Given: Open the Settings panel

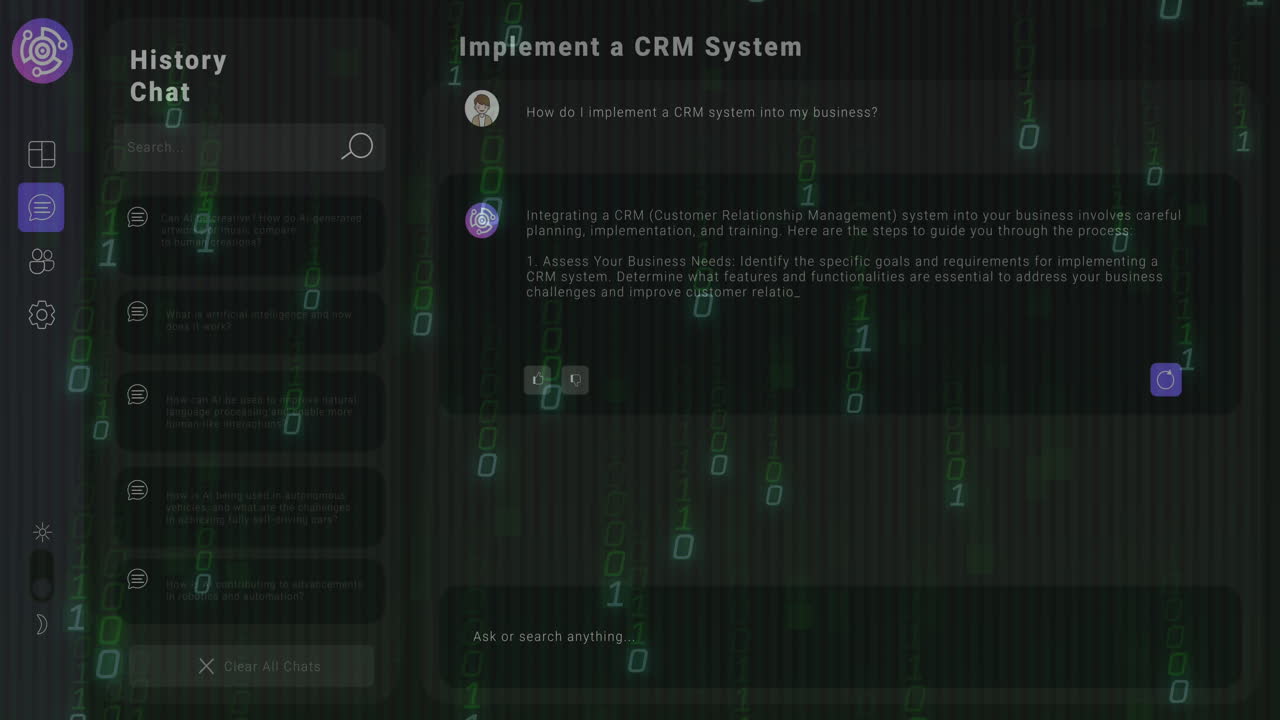Looking at the screenshot, I should (41, 315).
